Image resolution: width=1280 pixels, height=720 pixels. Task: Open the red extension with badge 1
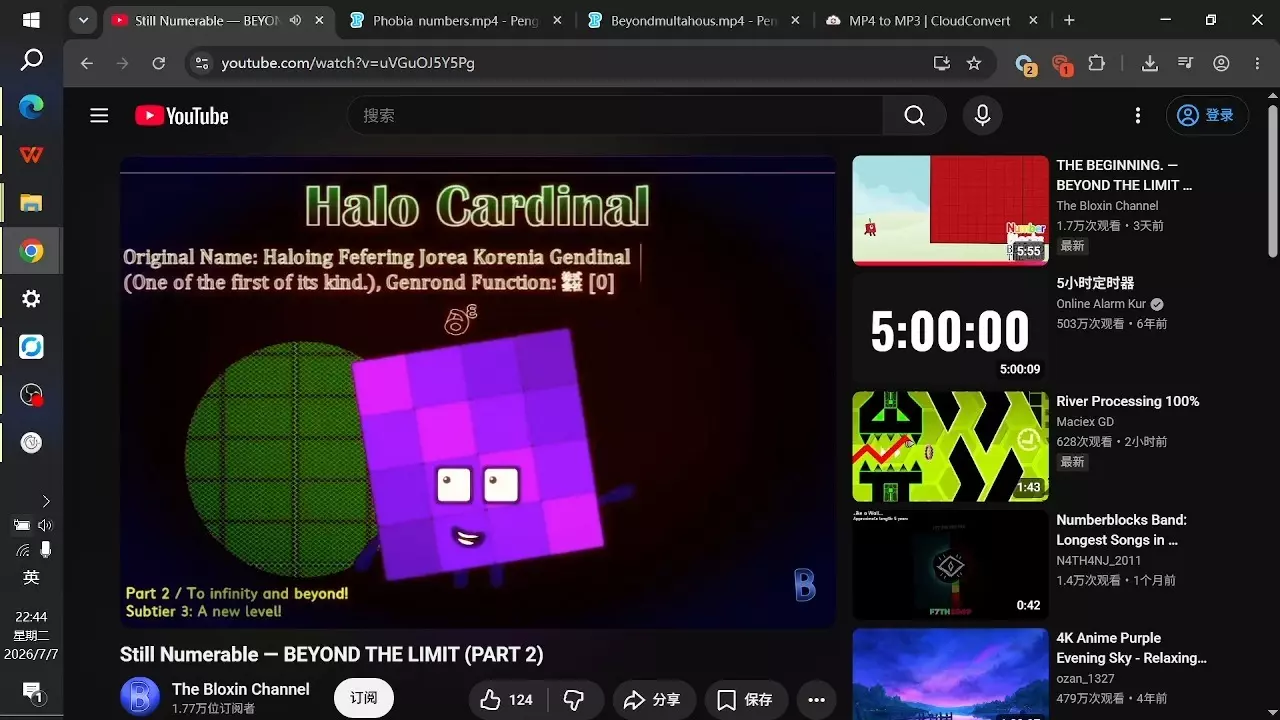pyautogui.click(x=1061, y=64)
